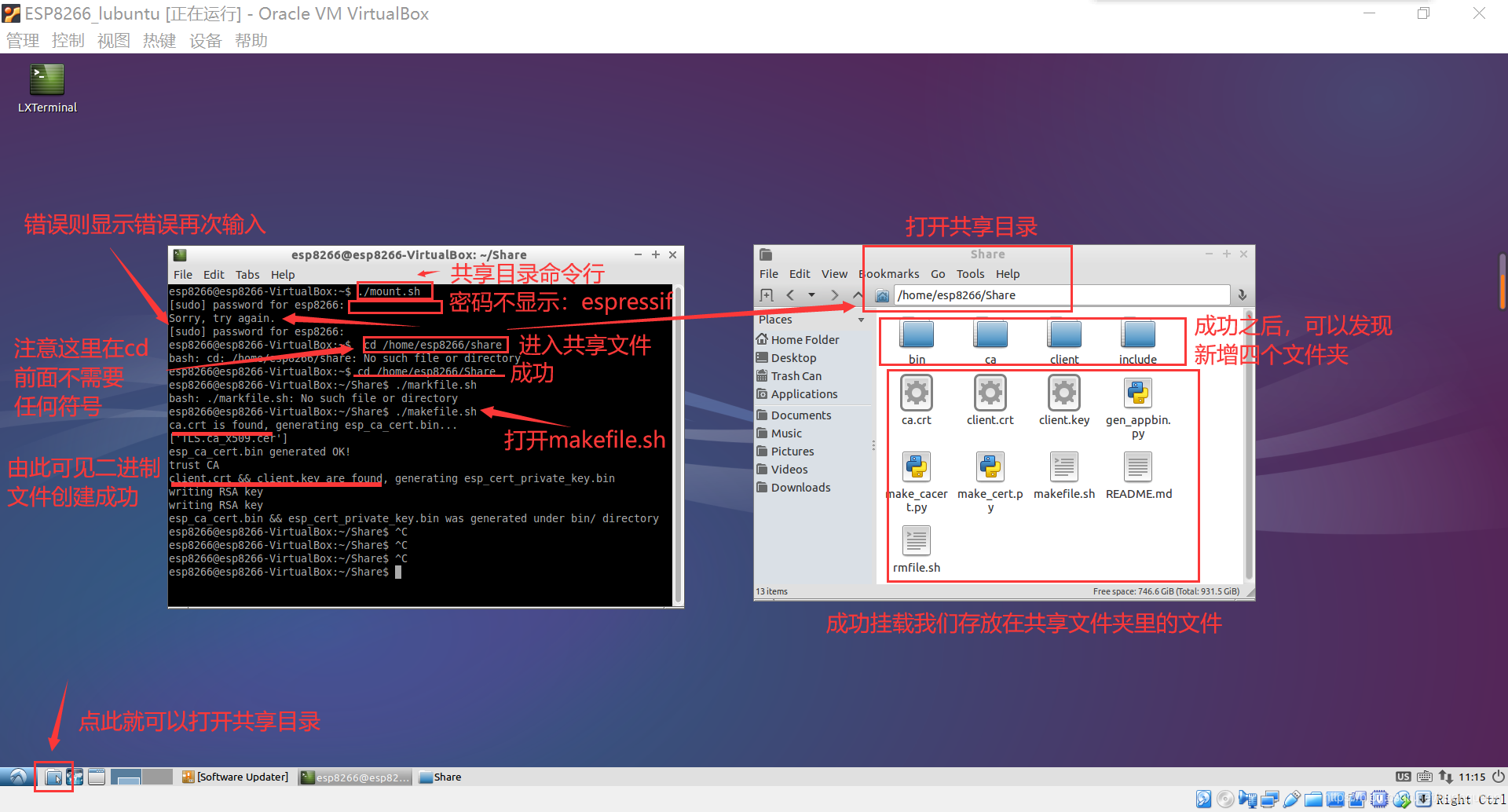This screenshot has width=1508, height=812.
Task: Open the file manager Bookmarks menu
Action: pyautogui.click(x=889, y=274)
